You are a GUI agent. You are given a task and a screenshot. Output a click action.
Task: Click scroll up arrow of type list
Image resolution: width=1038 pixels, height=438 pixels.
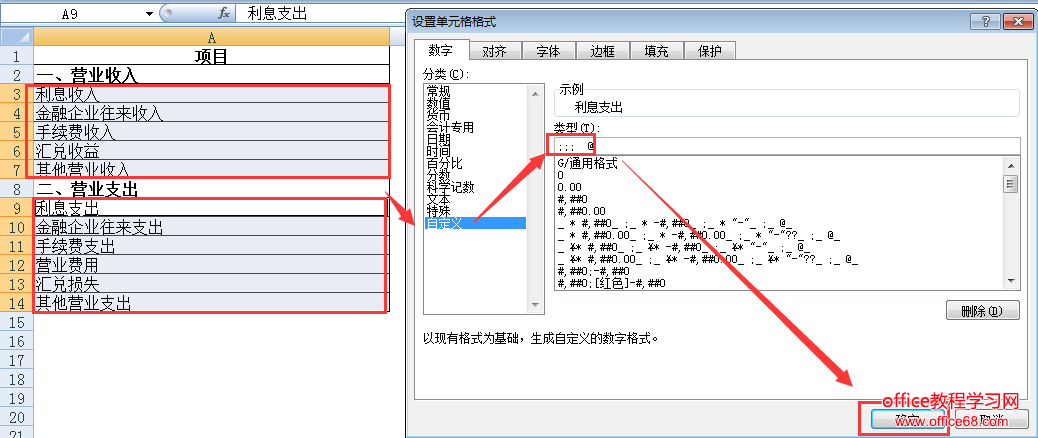tap(1010, 164)
